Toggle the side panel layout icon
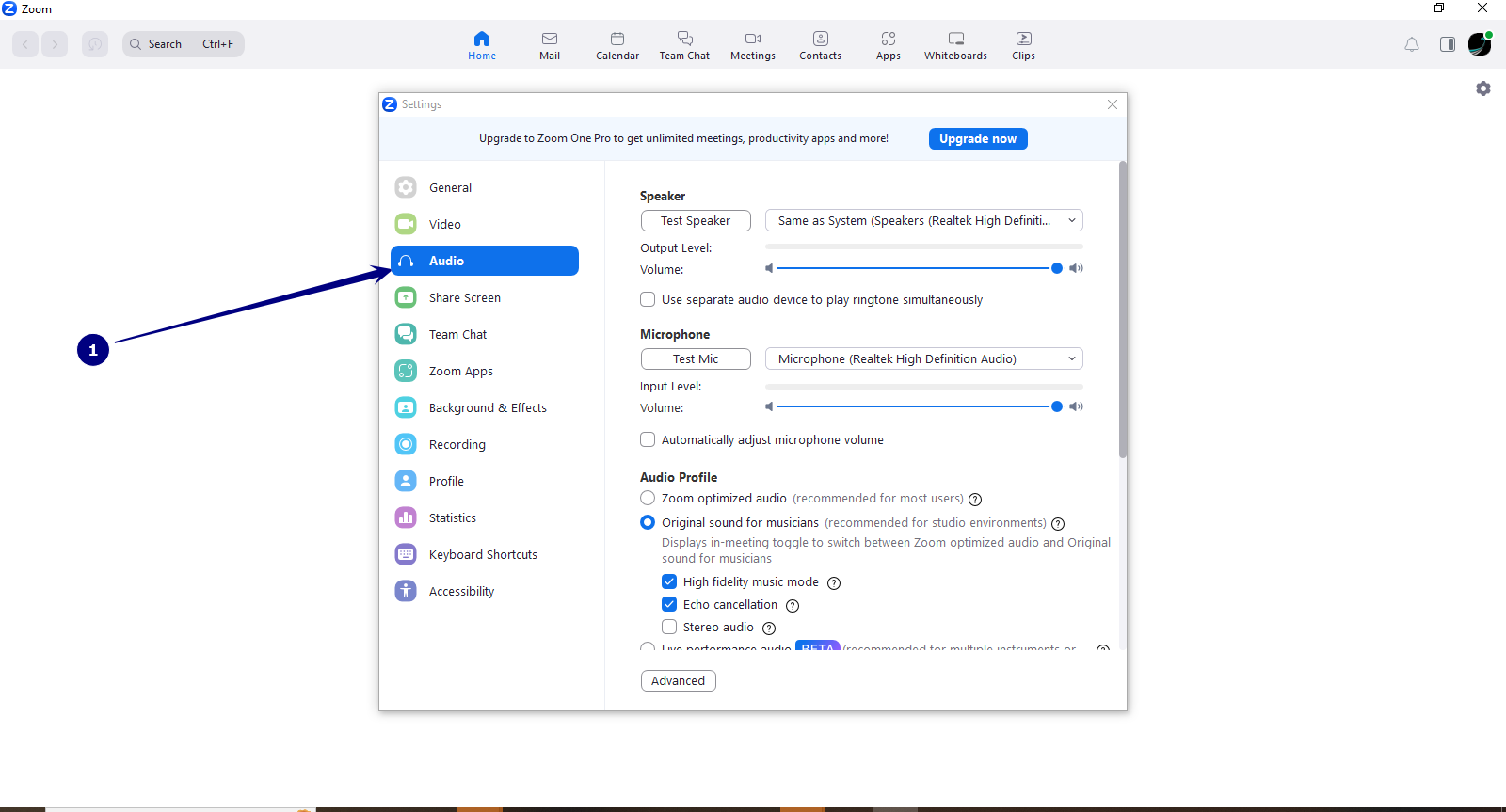Screen dimensions: 1506x812 (1448, 44)
